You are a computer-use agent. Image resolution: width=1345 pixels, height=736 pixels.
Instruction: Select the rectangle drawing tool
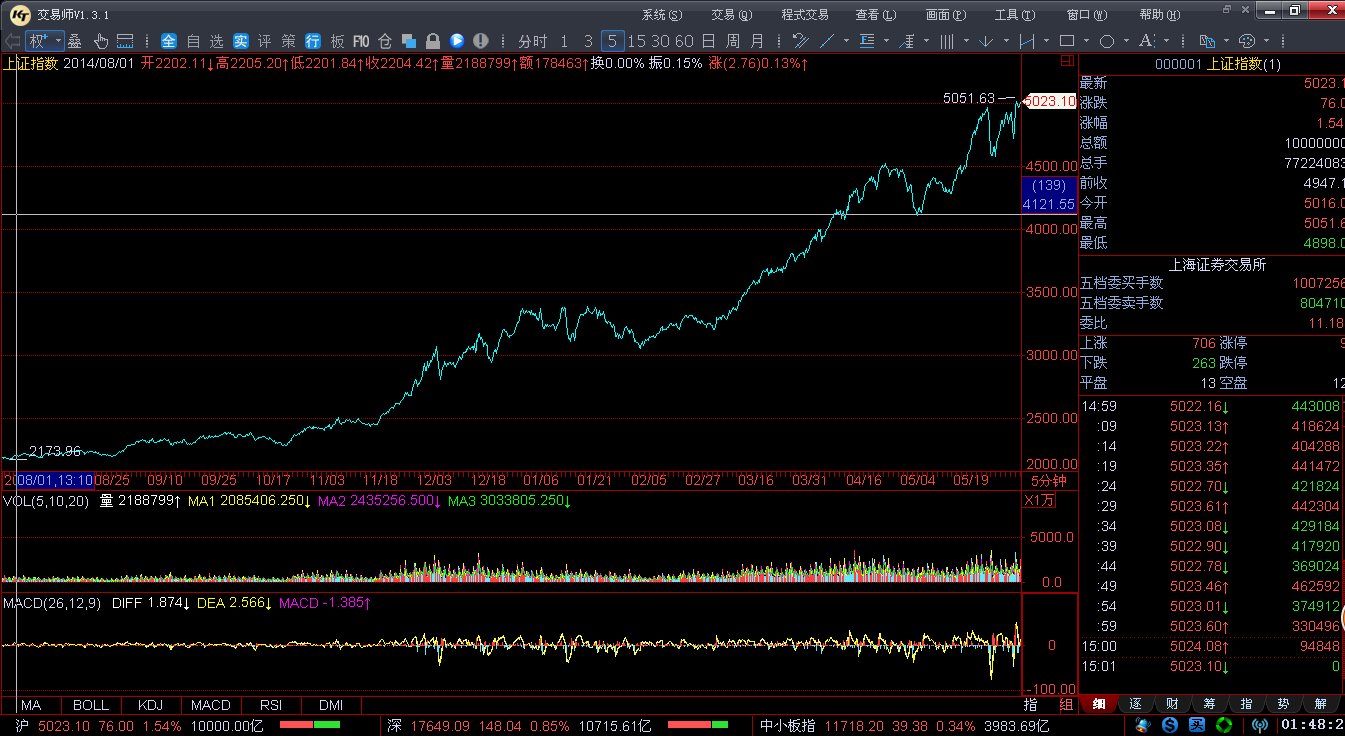1066,41
